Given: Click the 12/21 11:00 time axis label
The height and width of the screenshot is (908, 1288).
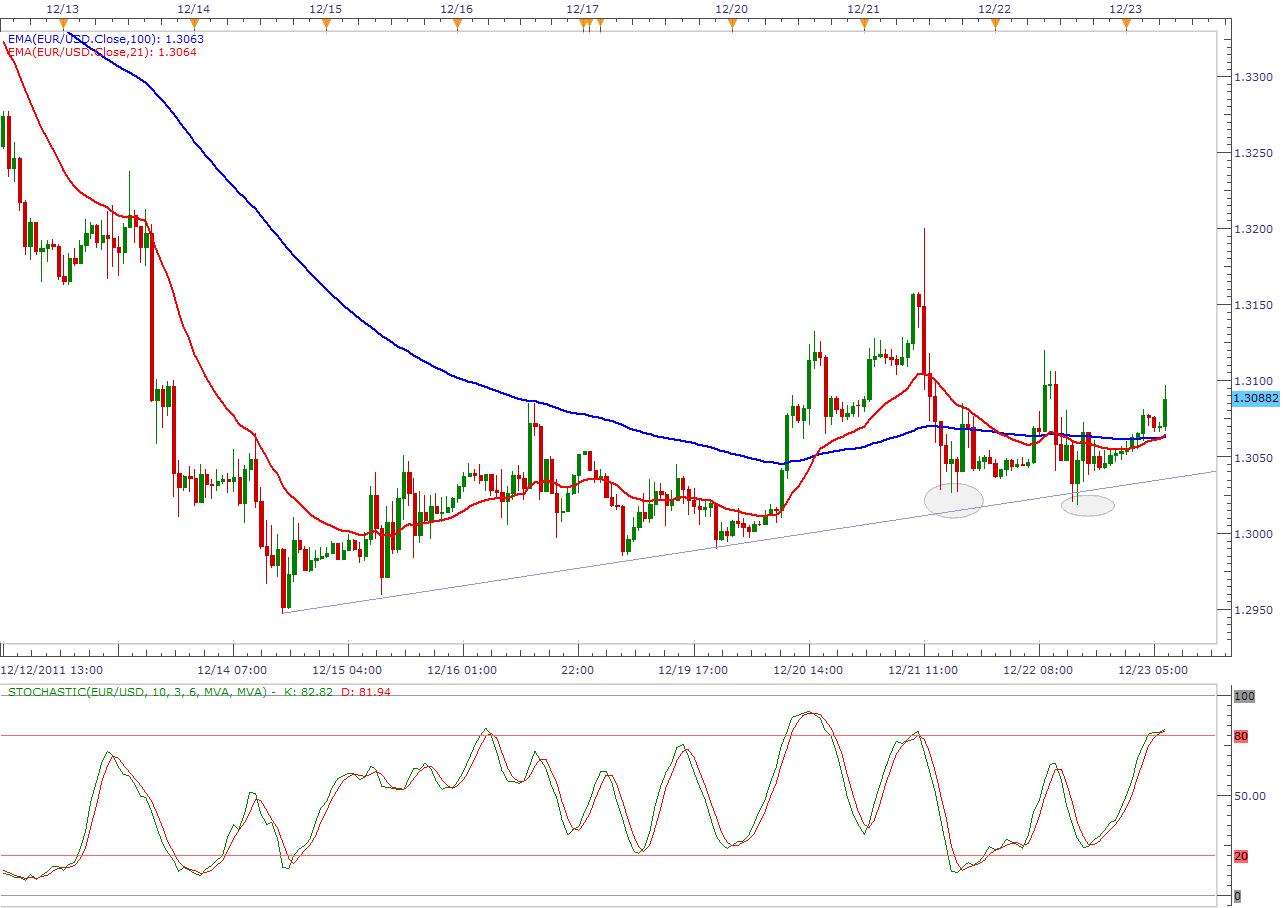Looking at the screenshot, I should pos(924,670).
